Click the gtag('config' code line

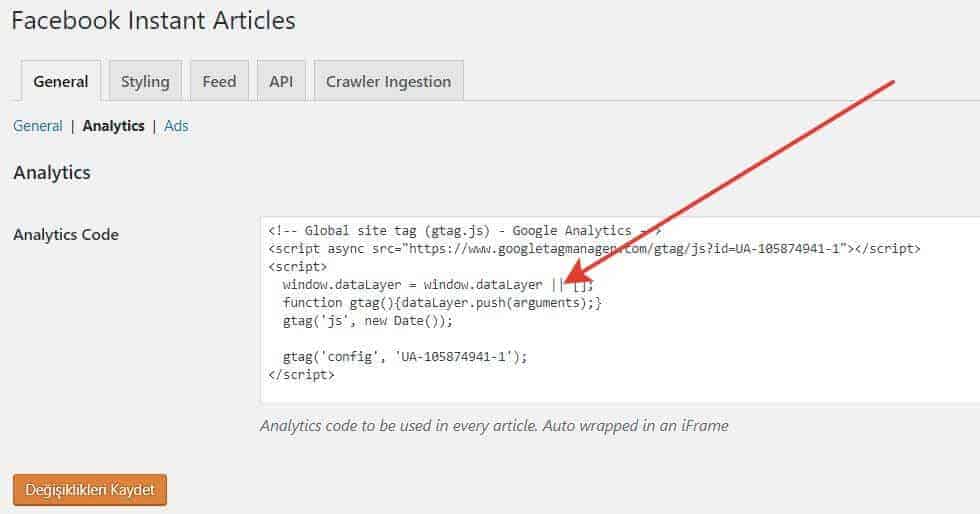click(405, 356)
